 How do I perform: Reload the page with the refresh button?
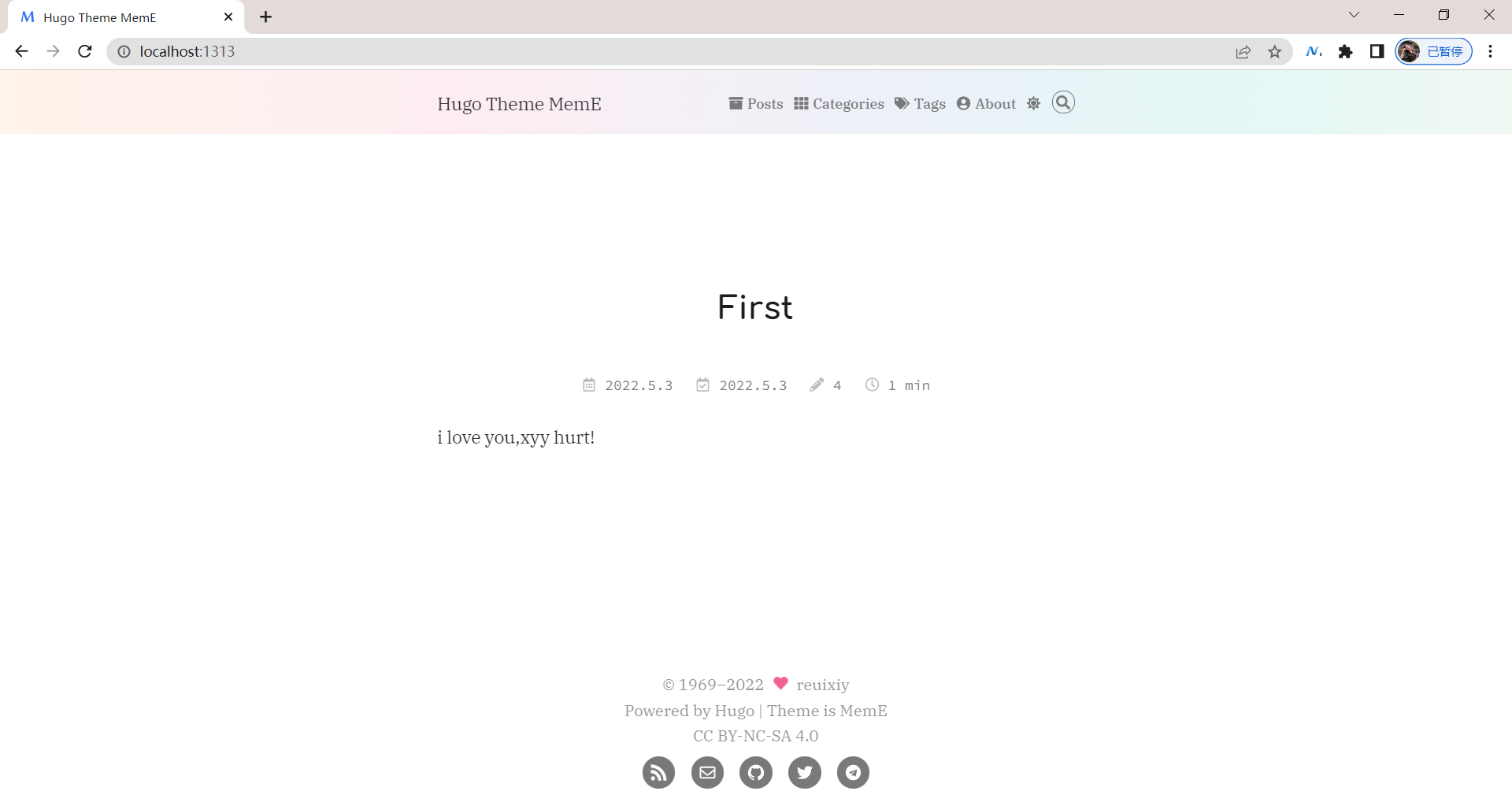click(85, 52)
